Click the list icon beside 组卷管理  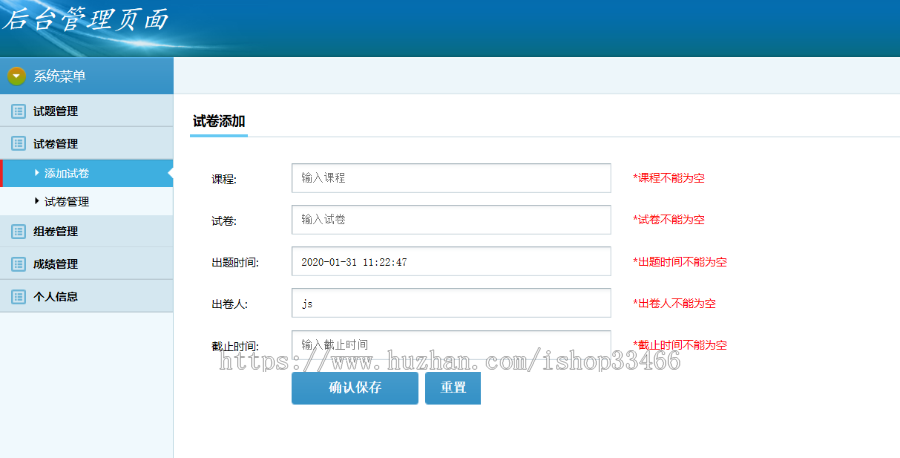(18, 231)
